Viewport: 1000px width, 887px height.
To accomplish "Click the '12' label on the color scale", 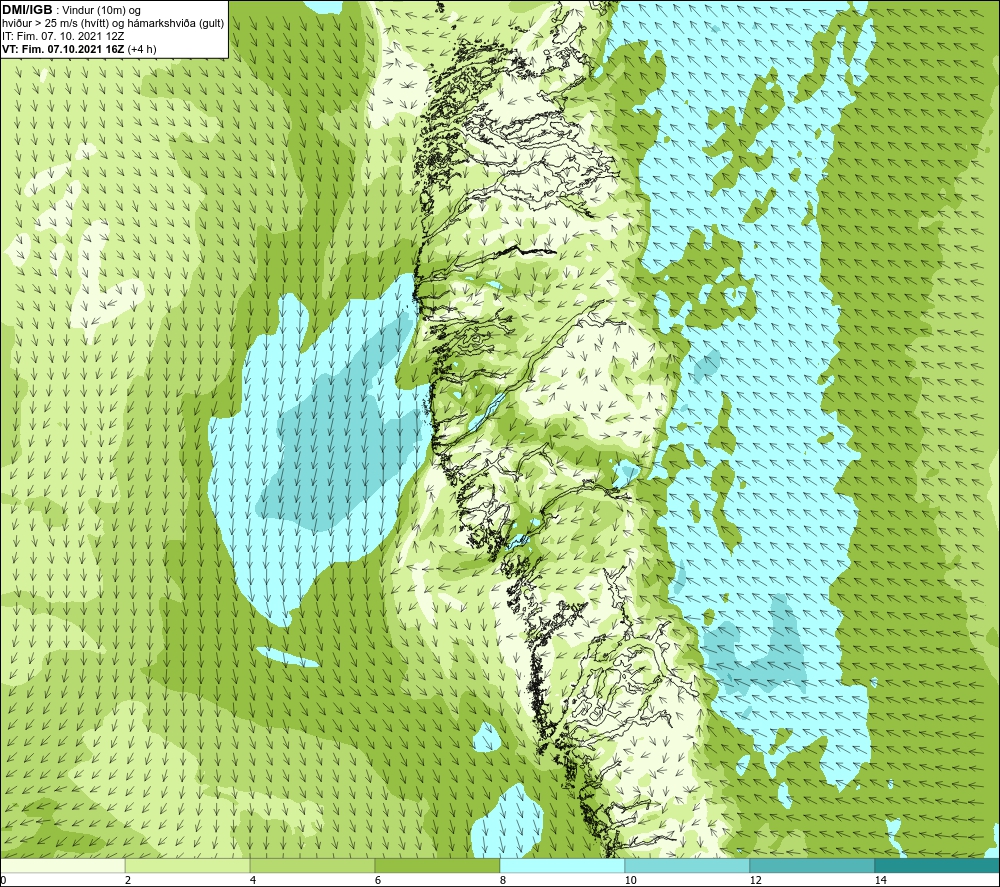I will [756, 880].
